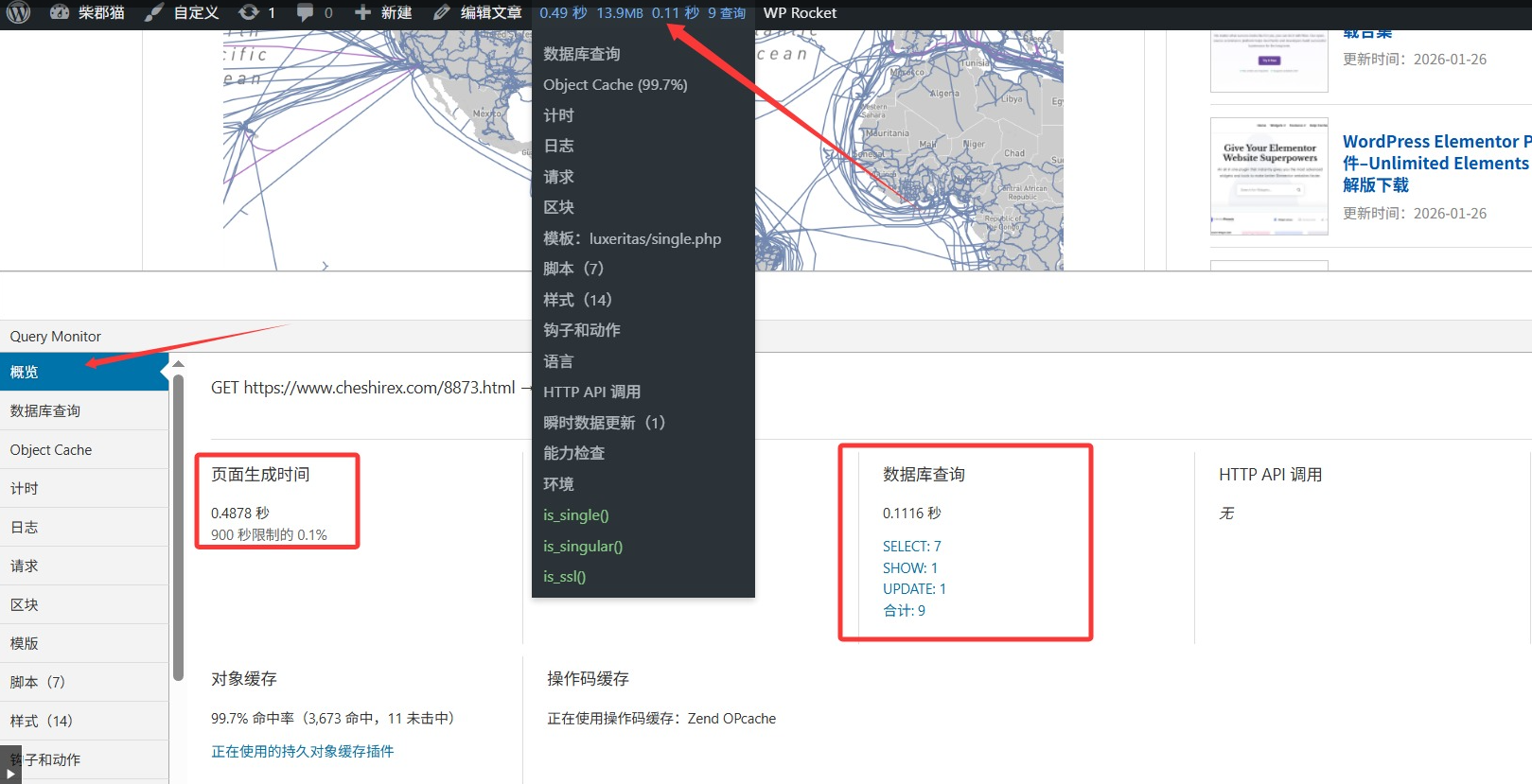Click the dashboard gauge icon beside 柴郡猫

60,12
